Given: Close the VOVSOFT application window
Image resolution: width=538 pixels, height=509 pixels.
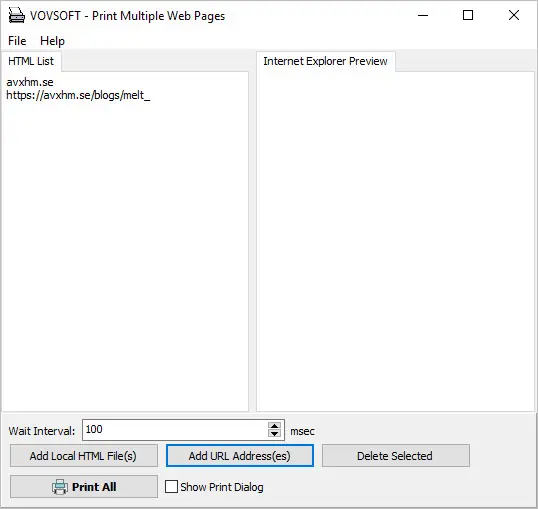Looking at the screenshot, I should coord(514,15).
